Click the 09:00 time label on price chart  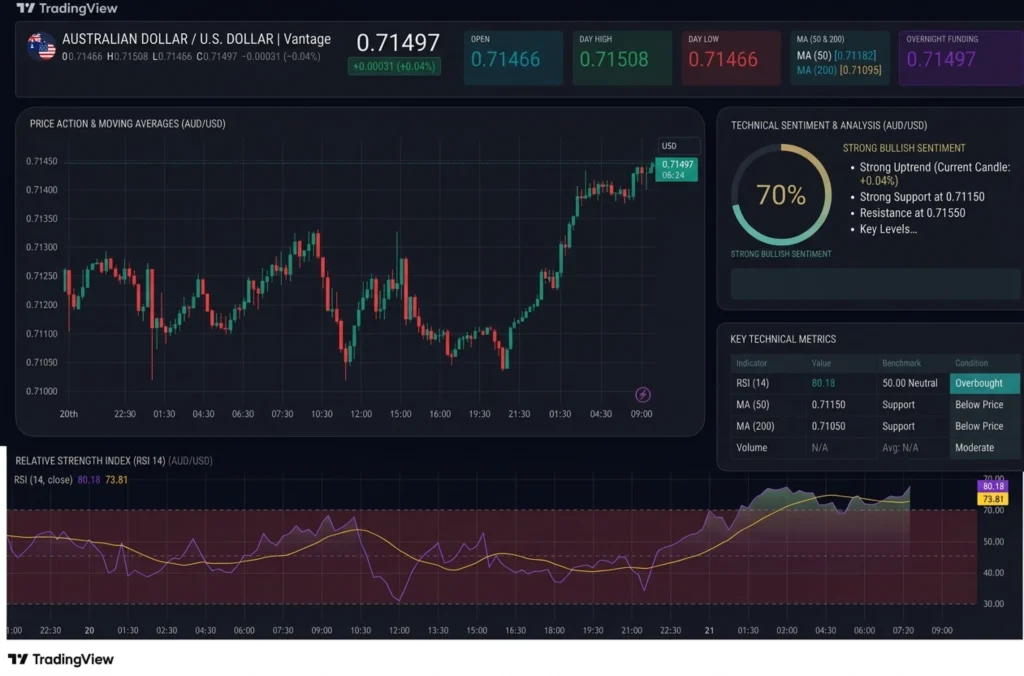click(641, 413)
